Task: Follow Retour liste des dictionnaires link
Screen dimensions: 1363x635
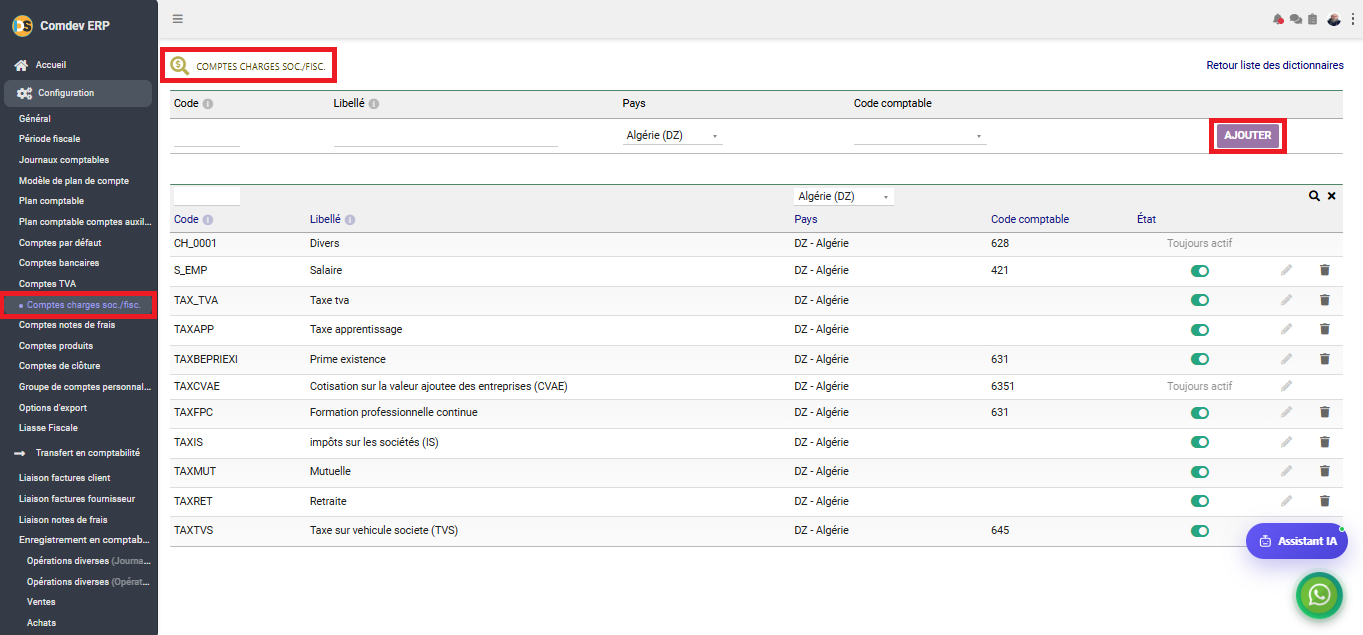Action: 1275,65
